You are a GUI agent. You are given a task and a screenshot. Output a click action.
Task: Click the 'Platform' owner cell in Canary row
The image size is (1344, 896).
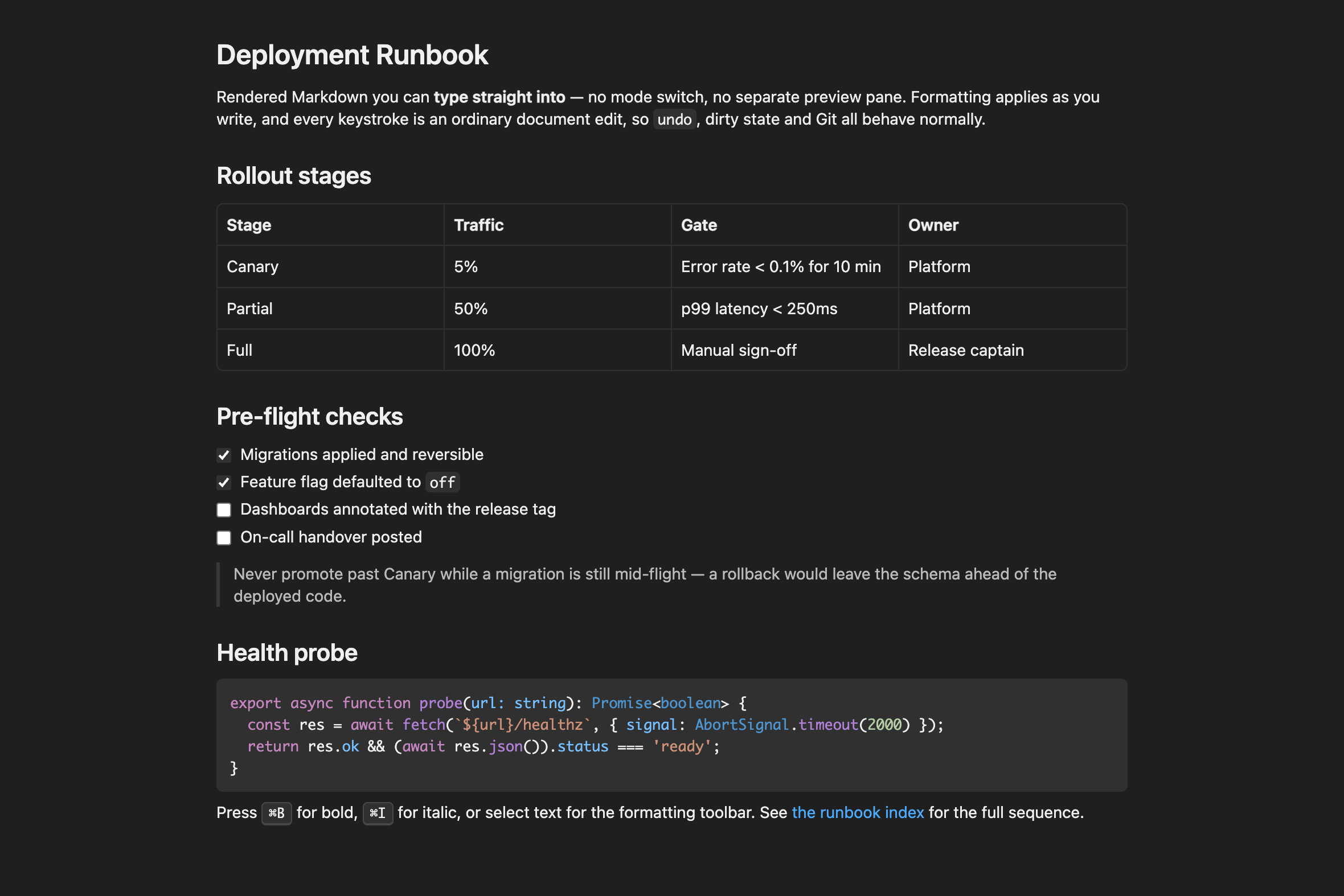pos(1013,267)
